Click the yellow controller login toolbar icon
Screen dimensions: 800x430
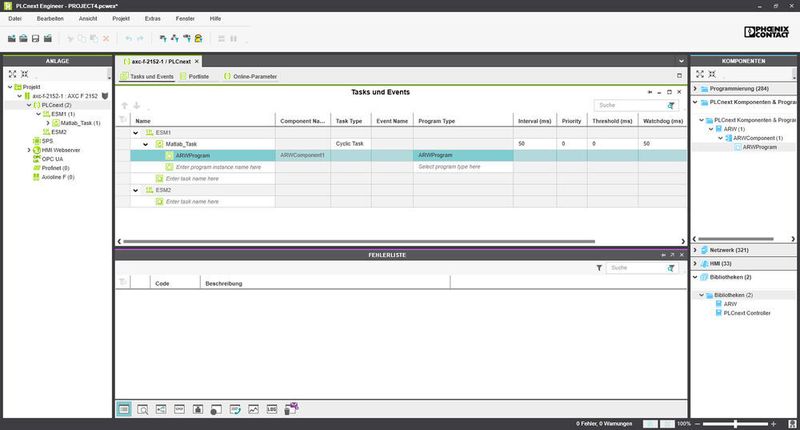(x=198, y=38)
